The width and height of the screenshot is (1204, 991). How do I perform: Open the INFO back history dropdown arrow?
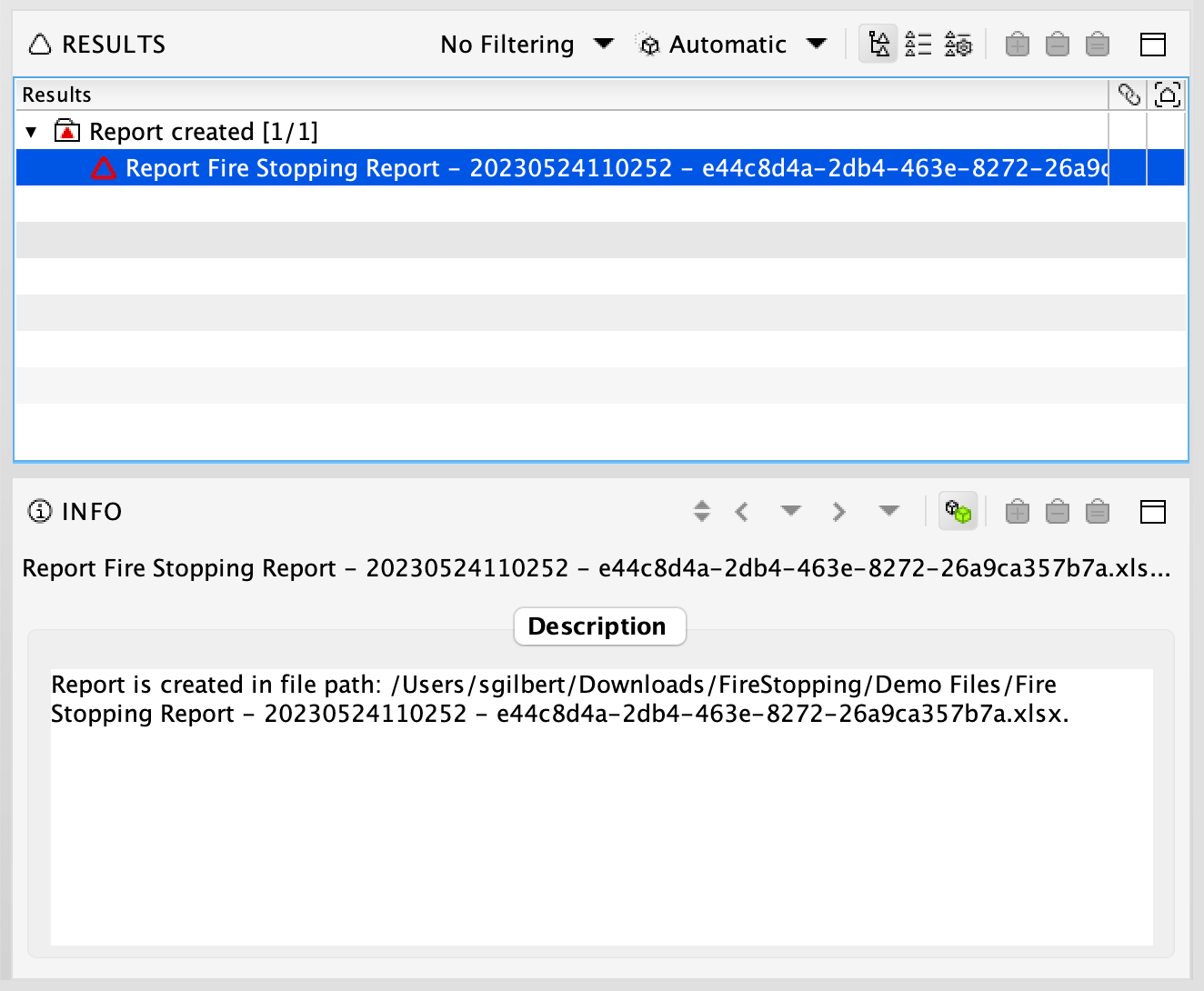click(x=791, y=511)
